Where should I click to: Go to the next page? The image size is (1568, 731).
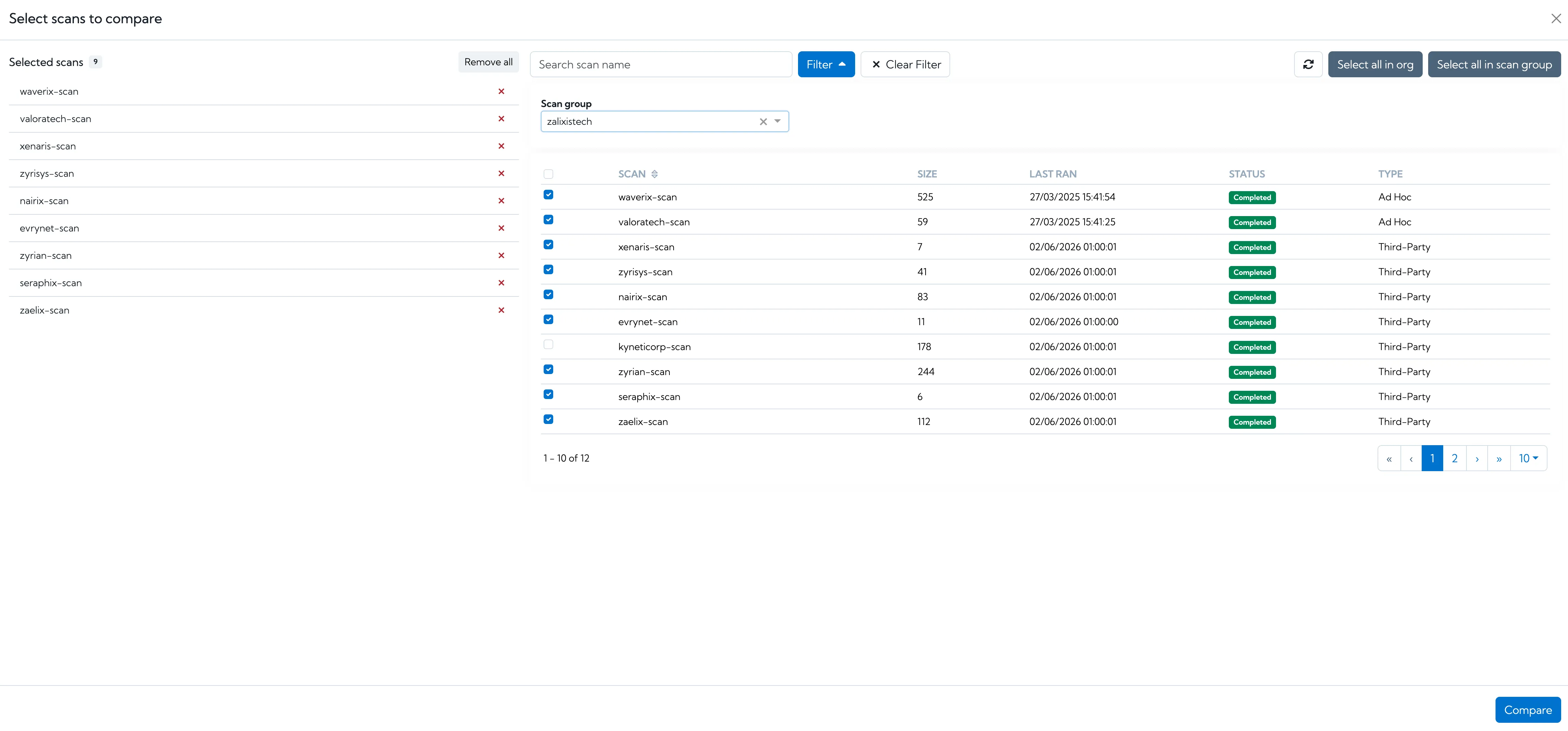pyautogui.click(x=1477, y=458)
